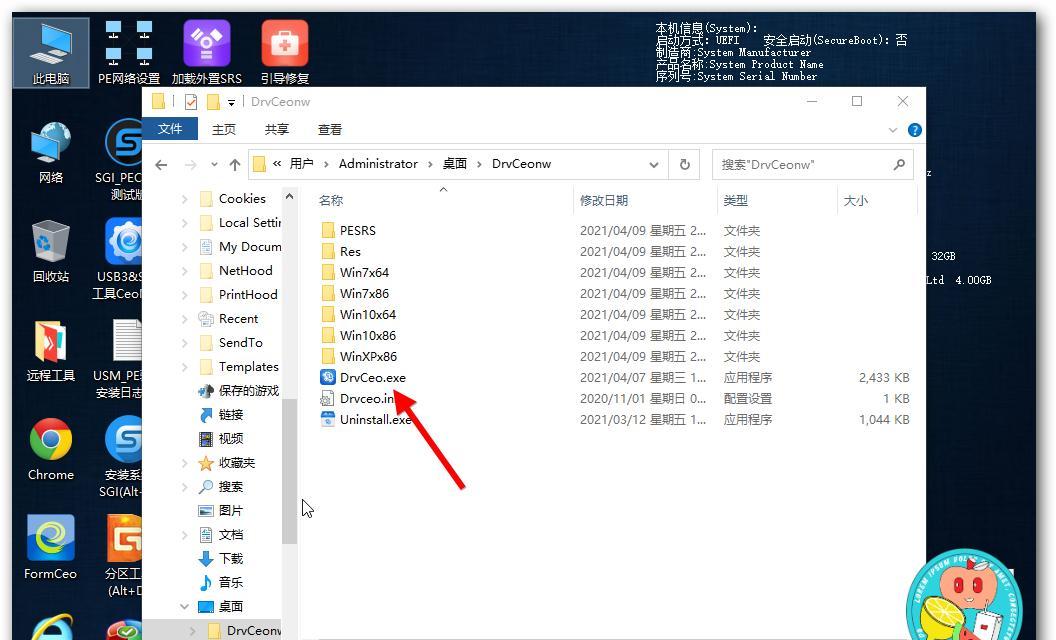The height and width of the screenshot is (640, 1056).
Task: Expand the Cookies tree node
Action: click(185, 199)
